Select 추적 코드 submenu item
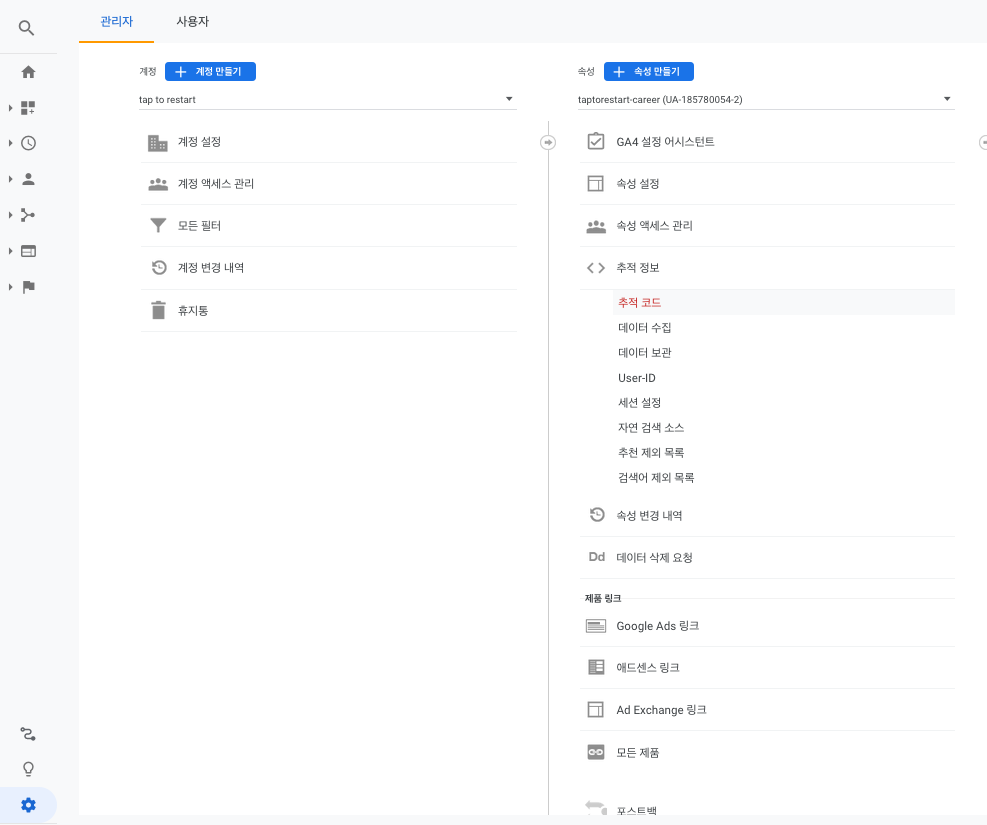The image size is (987, 825). (784, 303)
